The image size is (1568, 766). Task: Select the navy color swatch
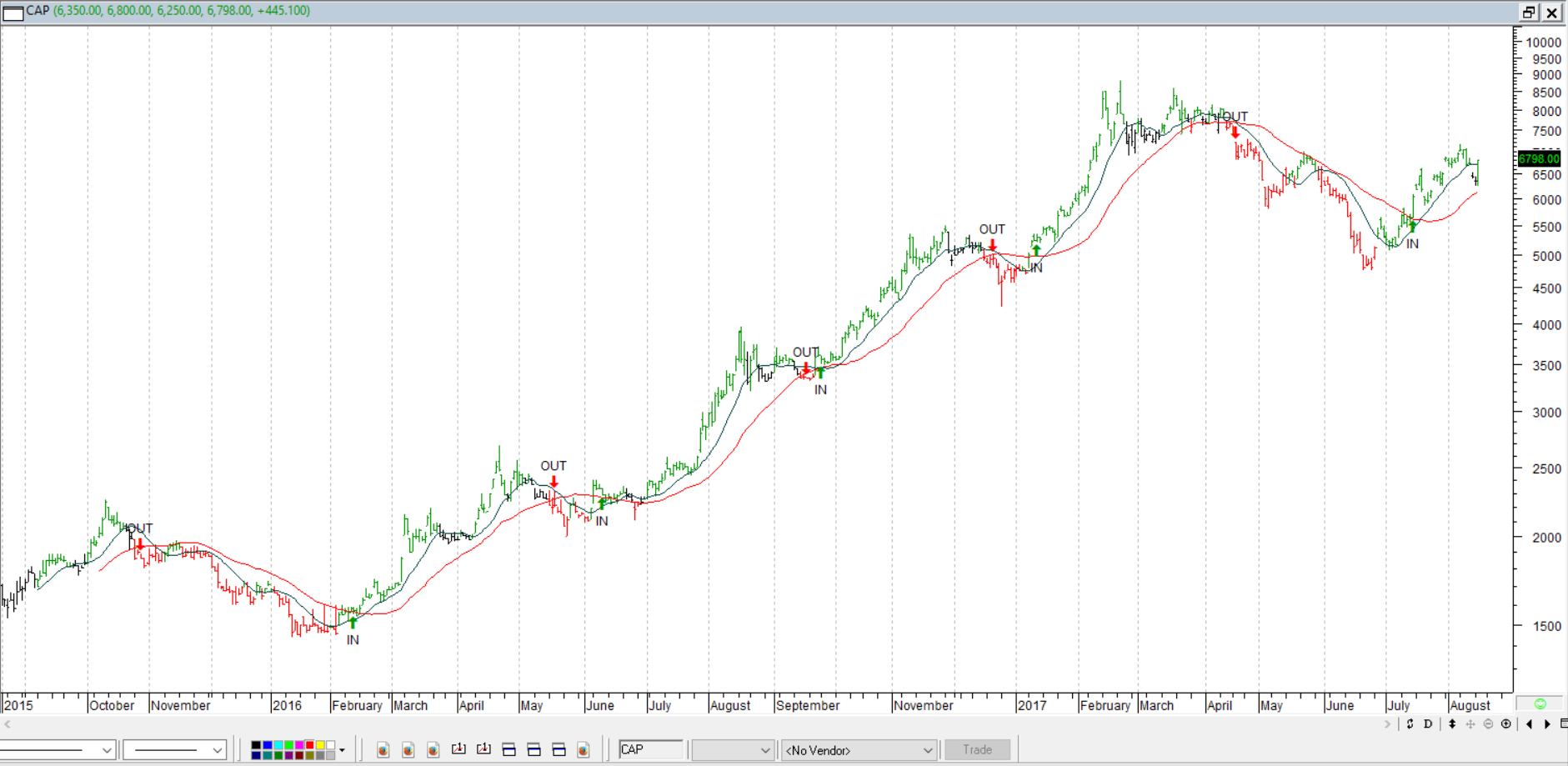pyautogui.click(x=256, y=755)
